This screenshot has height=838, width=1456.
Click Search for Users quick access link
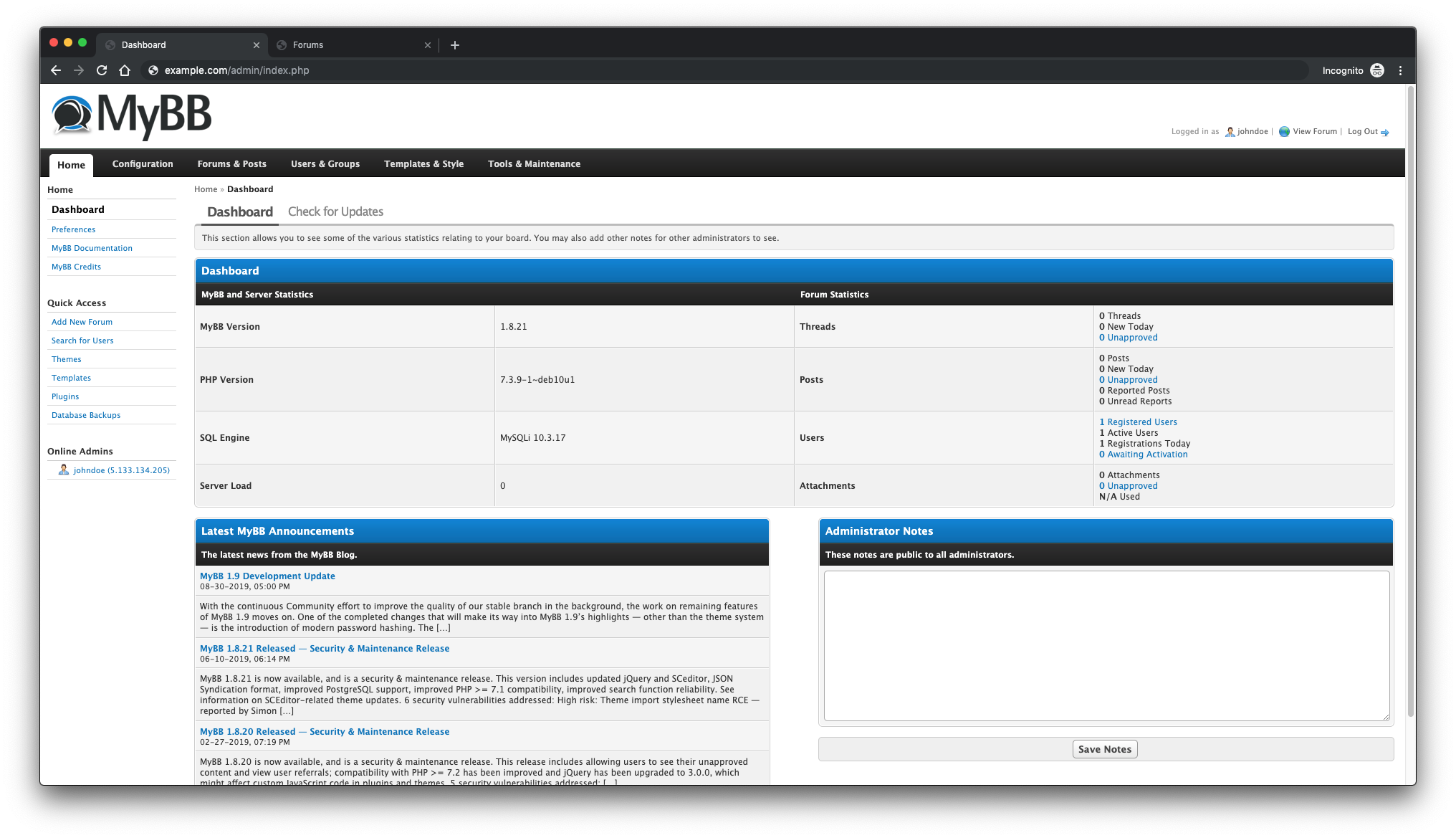[x=83, y=340]
